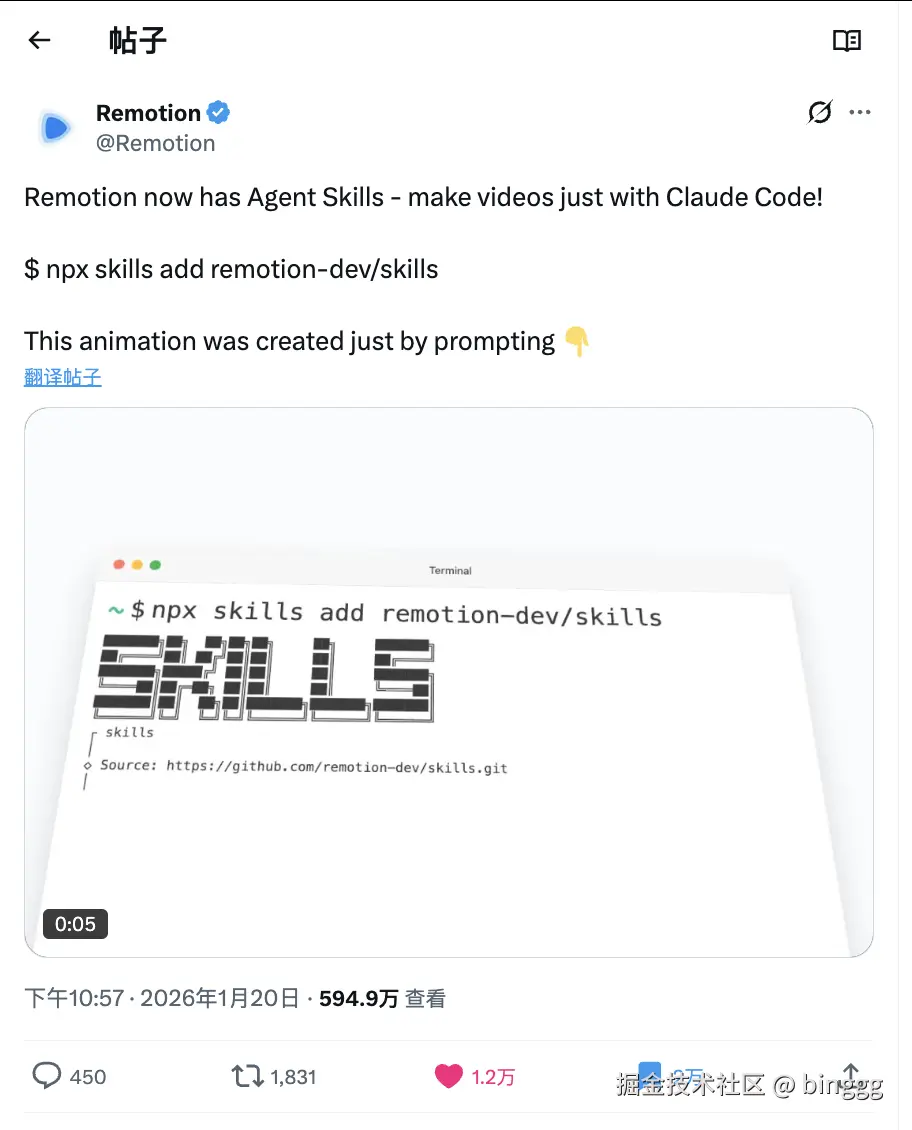Image resolution: width=912 pixels, height=1130 pixels.
Task: Click the 1,831 repost count
Action: (293, 1077)
